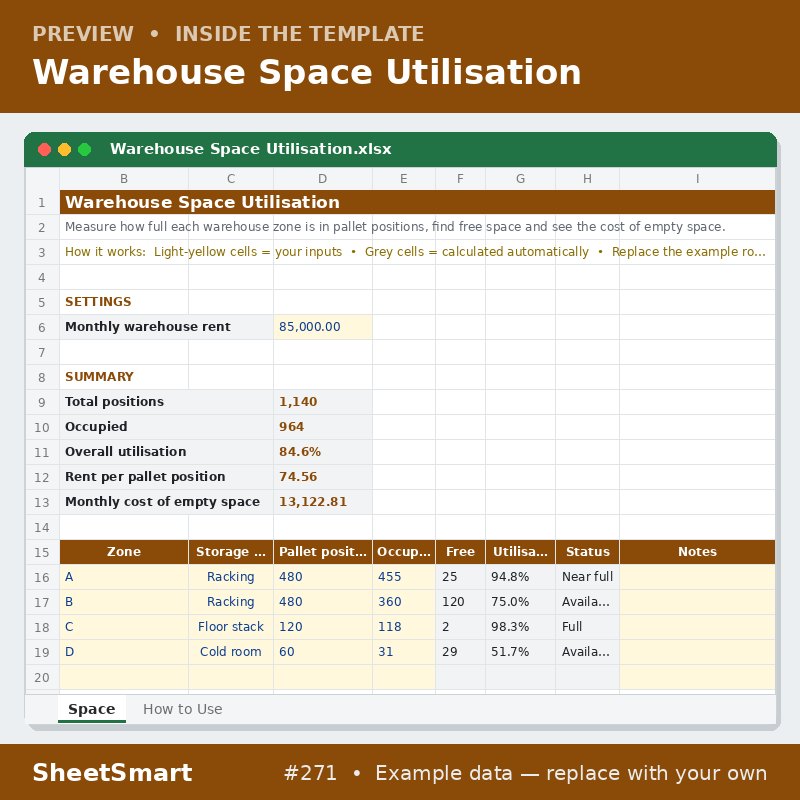Click the 'How it works' instruction row
Viewport: 800px width, 800px height.
(x=417, y=252)
